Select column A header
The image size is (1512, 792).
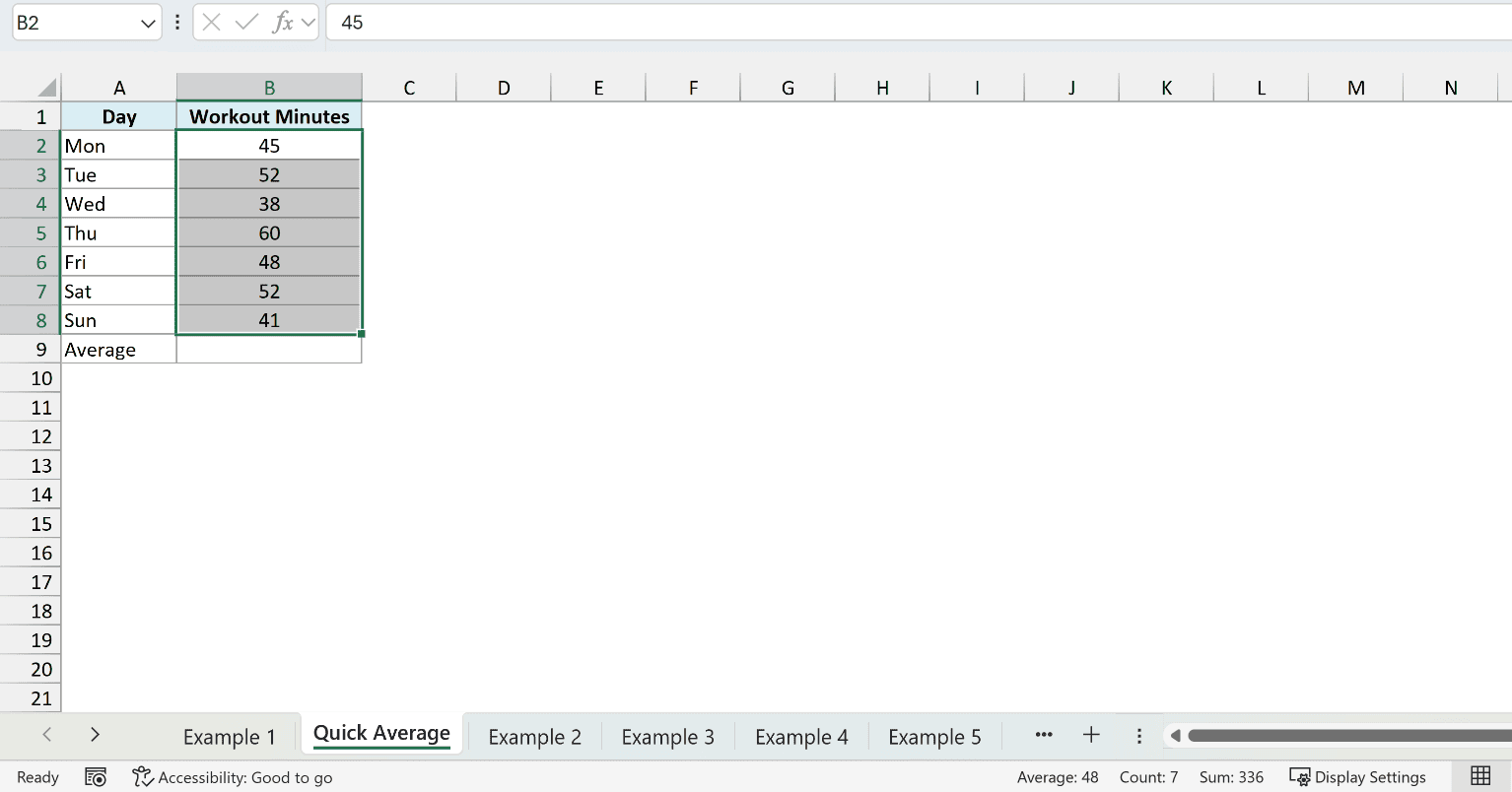119,88
